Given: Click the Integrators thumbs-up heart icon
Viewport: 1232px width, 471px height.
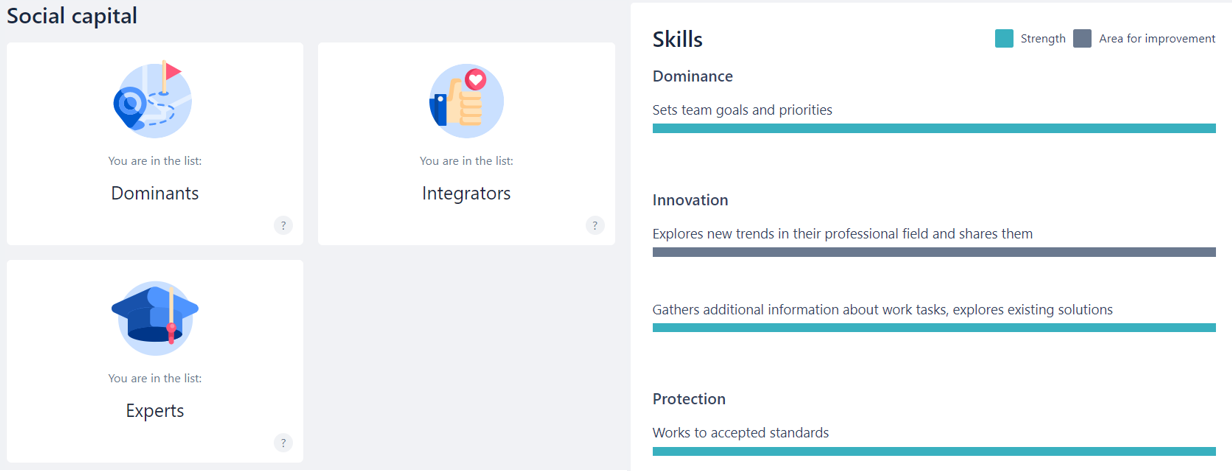Looking at the screenshot, I should (x=466, y=100).
